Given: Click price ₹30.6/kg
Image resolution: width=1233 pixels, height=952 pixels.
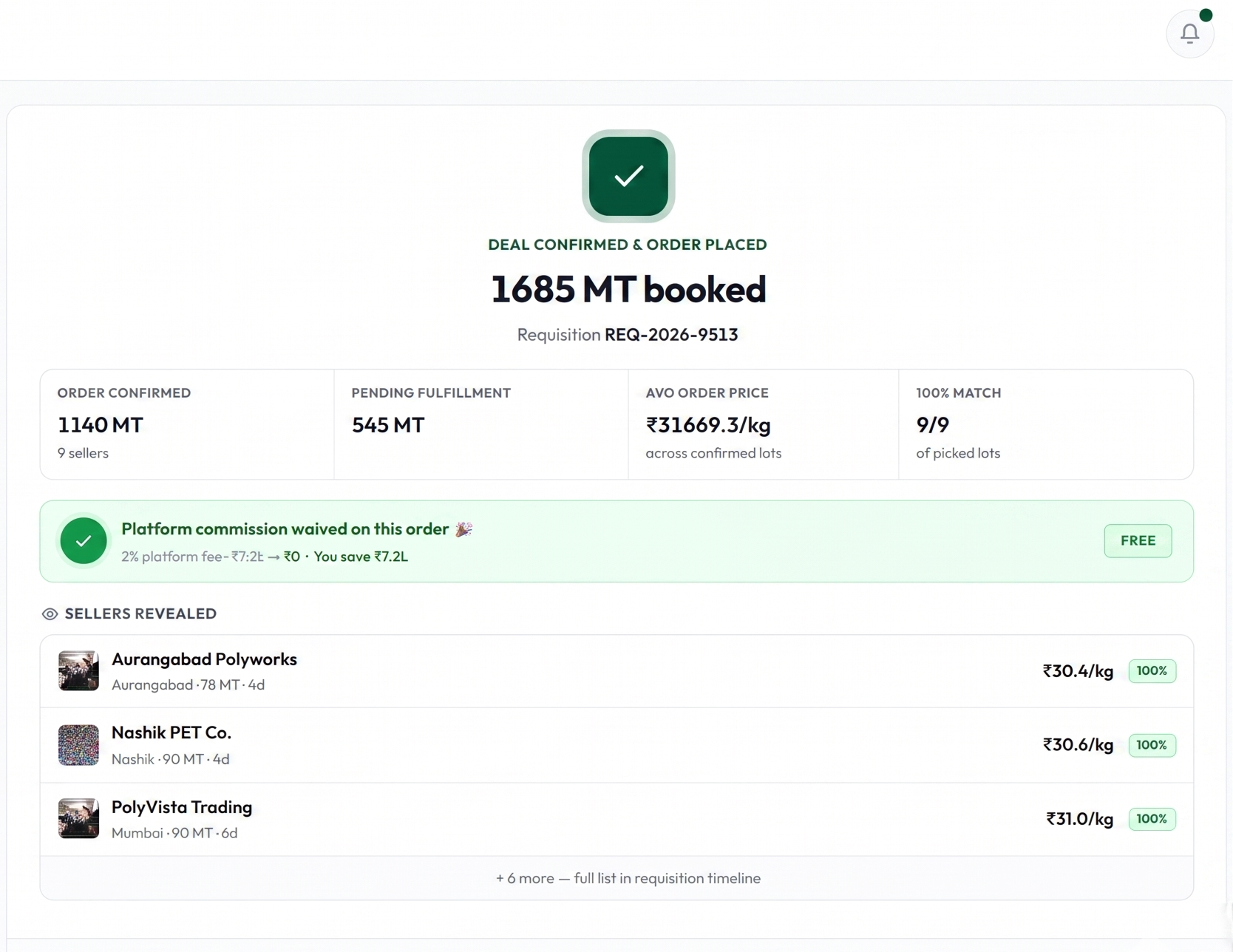Looking at the screenshot, I should point(1078,745).
